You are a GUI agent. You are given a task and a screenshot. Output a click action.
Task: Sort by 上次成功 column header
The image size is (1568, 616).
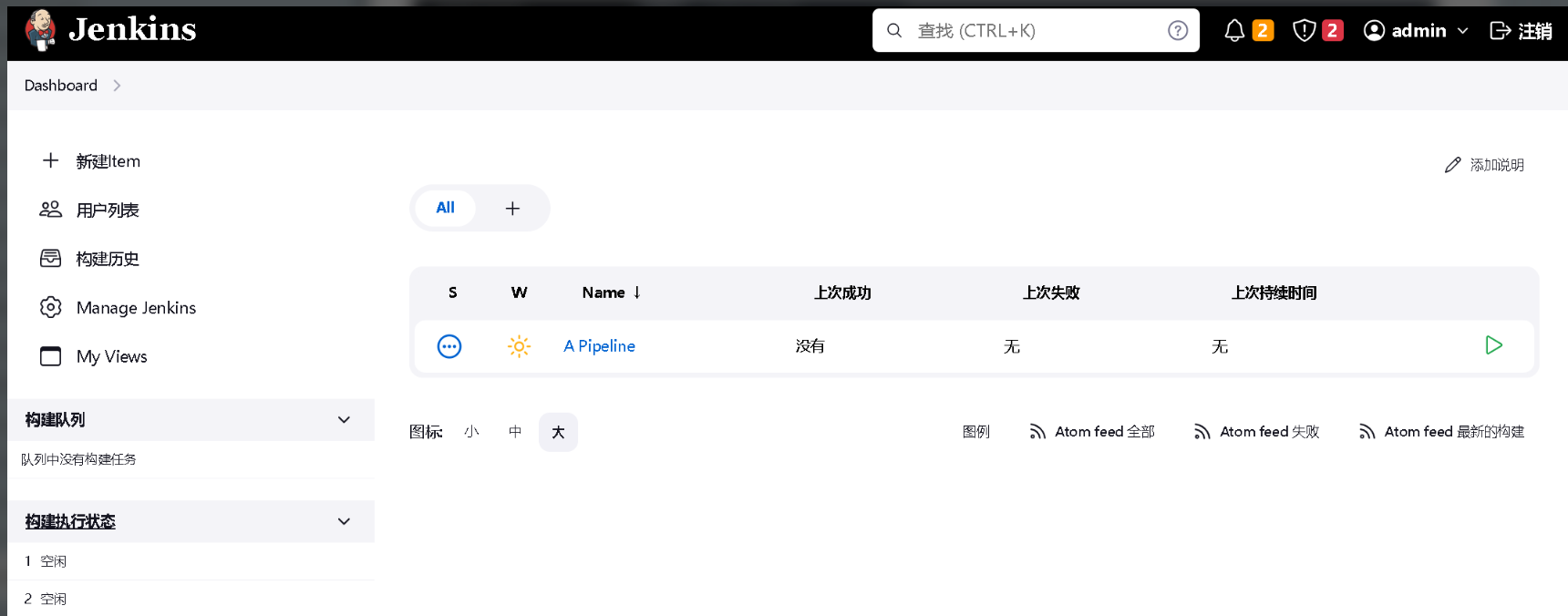point(842,293)
